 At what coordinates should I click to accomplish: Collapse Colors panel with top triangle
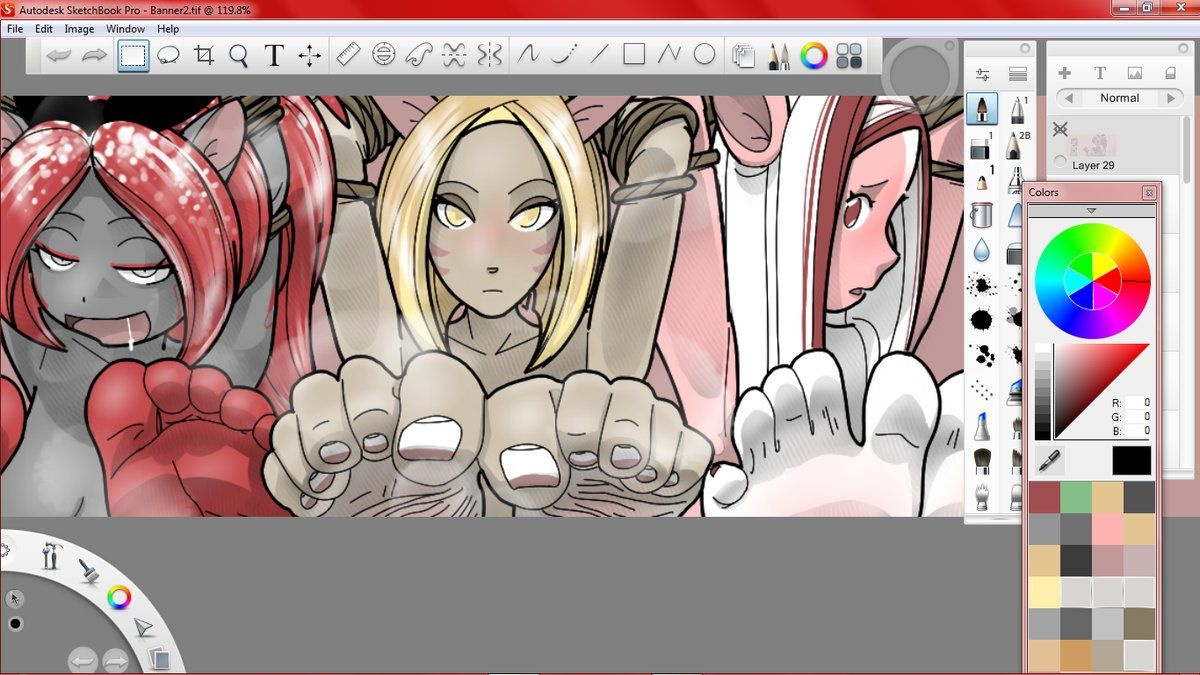click(1091, 211)
